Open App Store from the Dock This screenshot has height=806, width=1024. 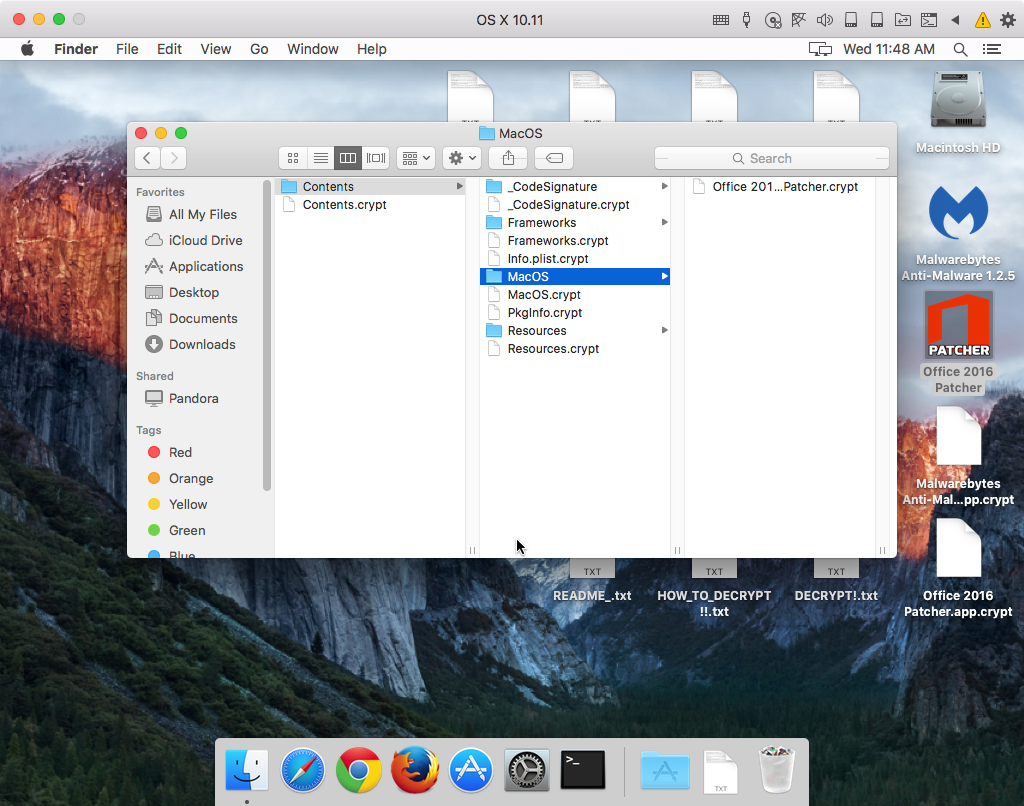pyautogui.click(x=470, y=770)
